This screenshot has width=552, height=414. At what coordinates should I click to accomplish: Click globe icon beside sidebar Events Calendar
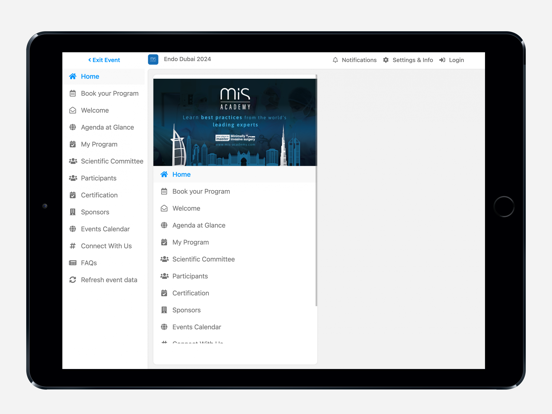coord(73,228)
